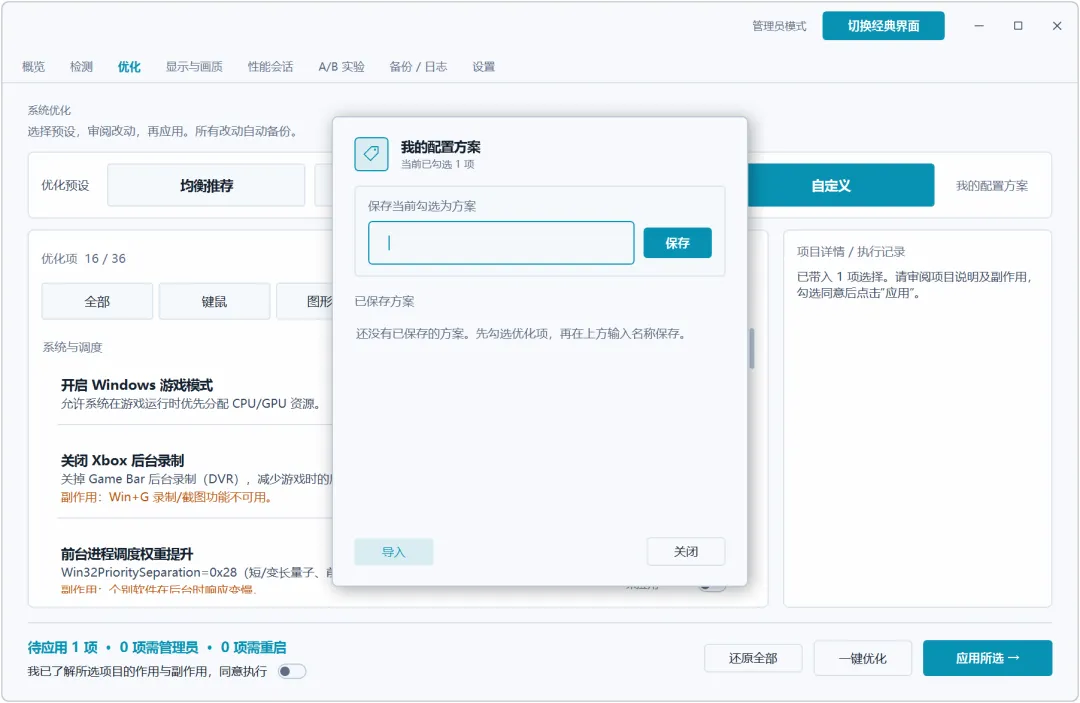This screenshot has height=703, width=1080.
Task: Select the 优化 tab
Action: 129,67
